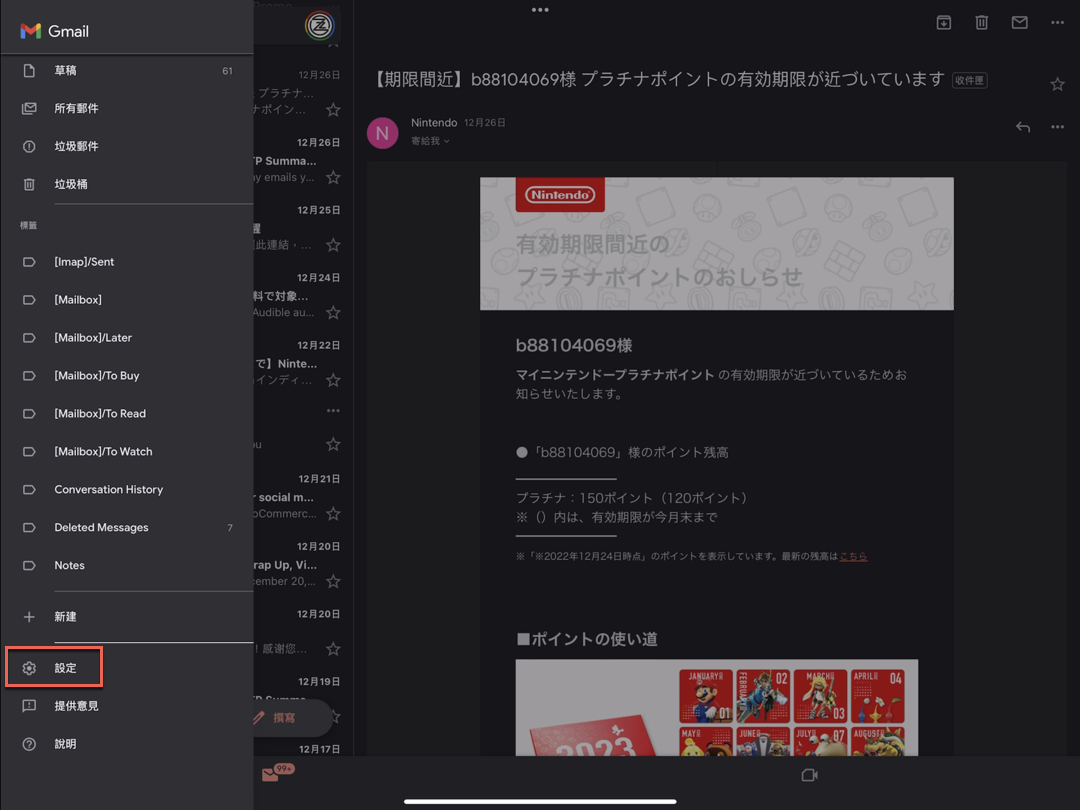1080x810 pixels.
Task: Click the Nintendo sender name
Action: 434,123
